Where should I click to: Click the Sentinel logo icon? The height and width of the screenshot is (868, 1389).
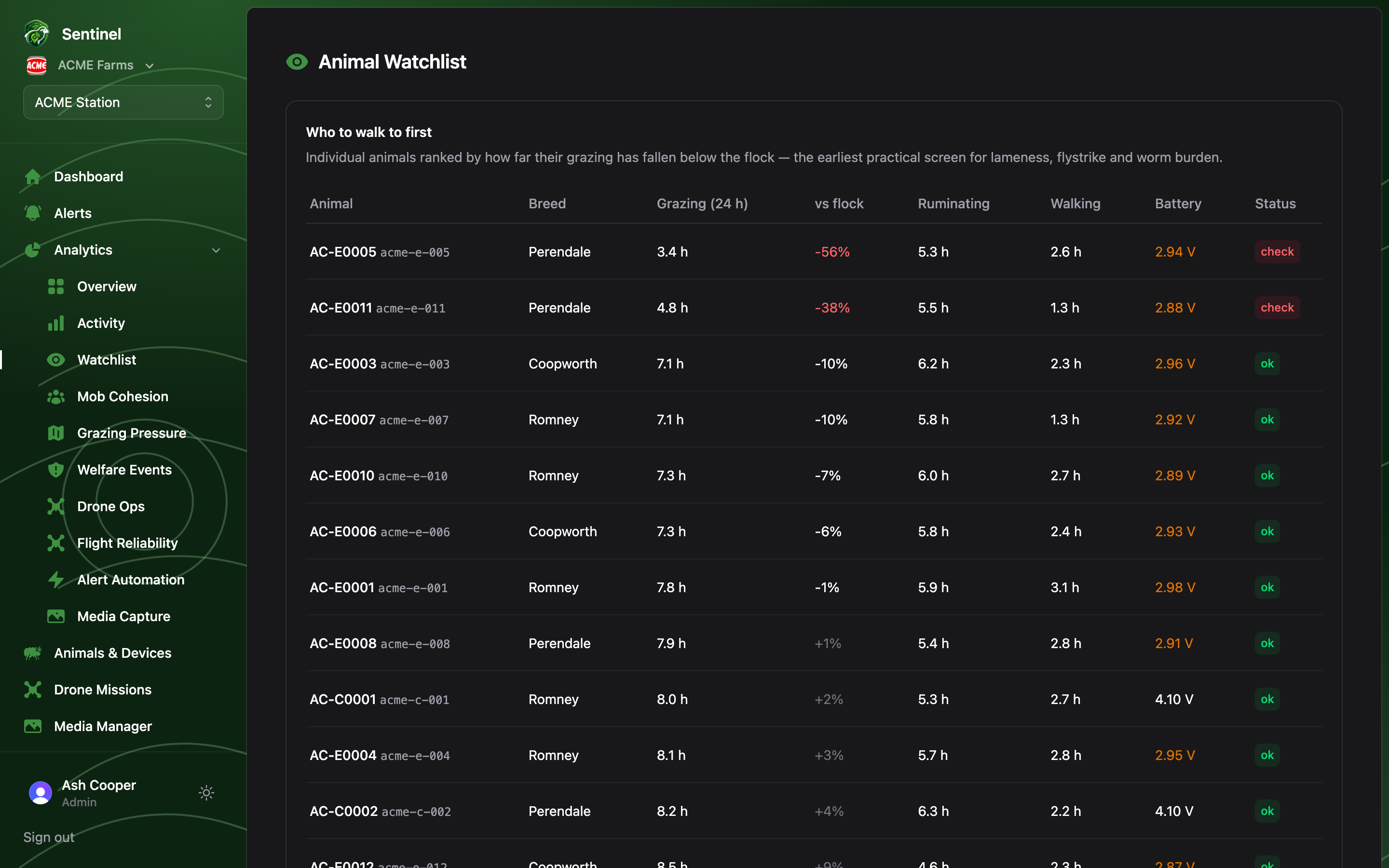coord(37,34)
